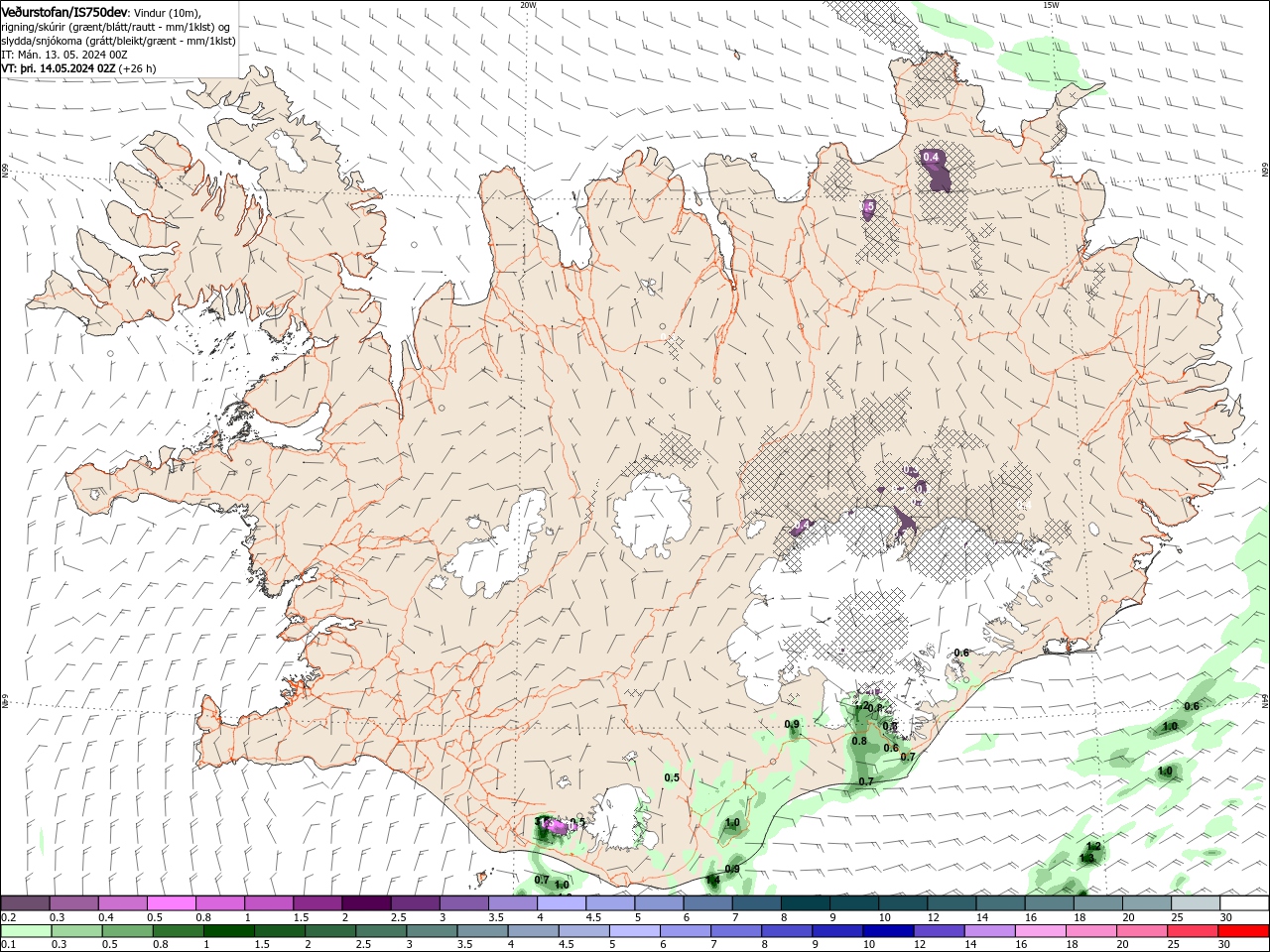The width and height of the screenshot is (1270, 952).
Task: Click the '0.2' label in the snowfall legend
Action: tap(7, 917)
